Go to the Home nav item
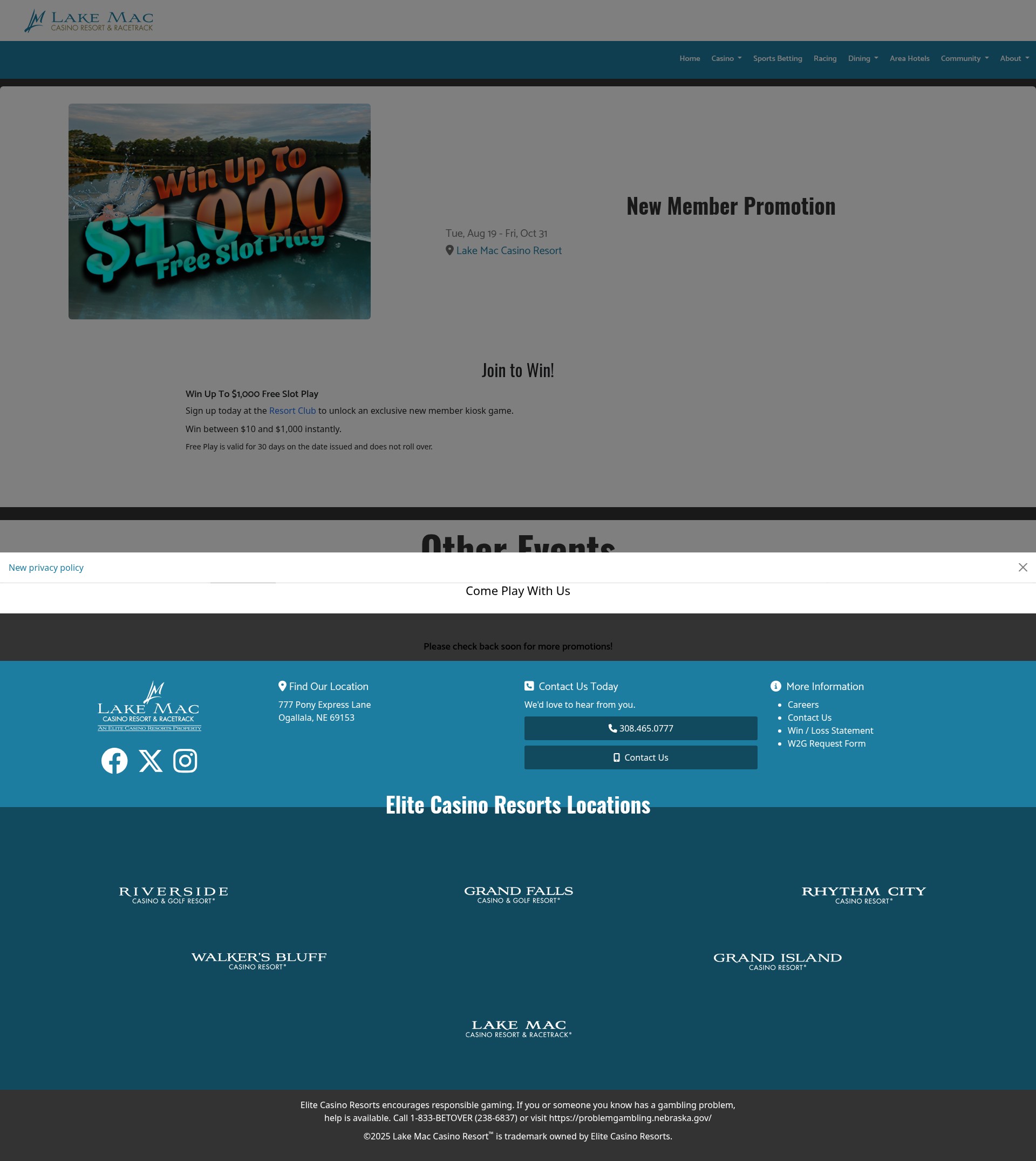The height and width of the screenshot is (1161, 1036). (x=690, y=59)
